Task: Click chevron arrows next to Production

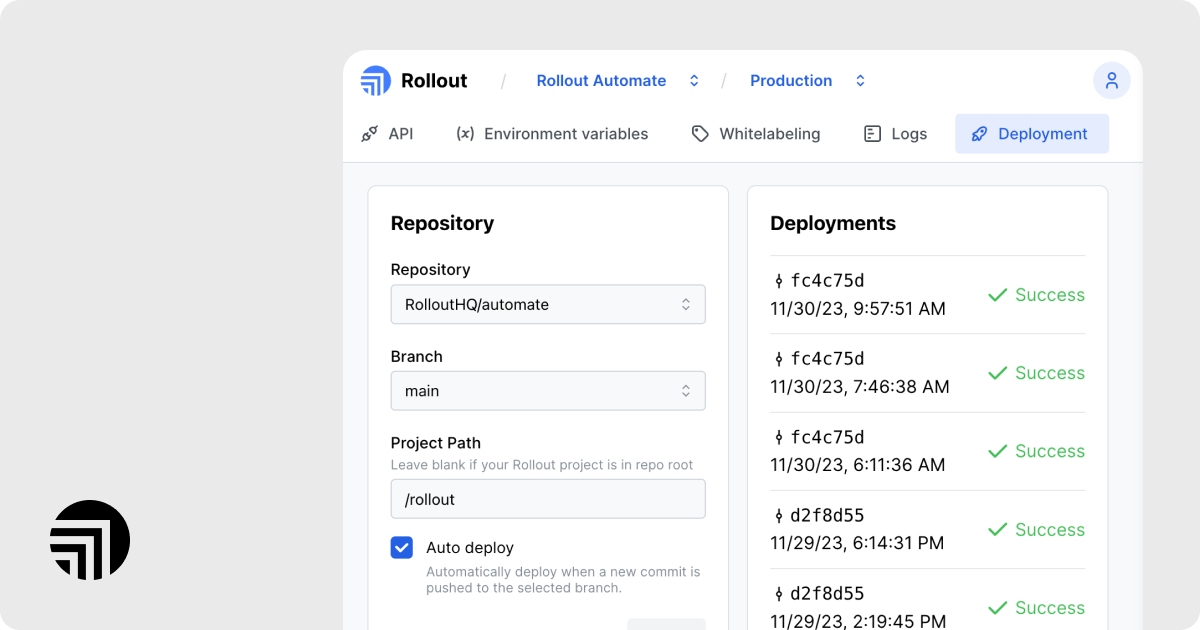Action: 860,81
